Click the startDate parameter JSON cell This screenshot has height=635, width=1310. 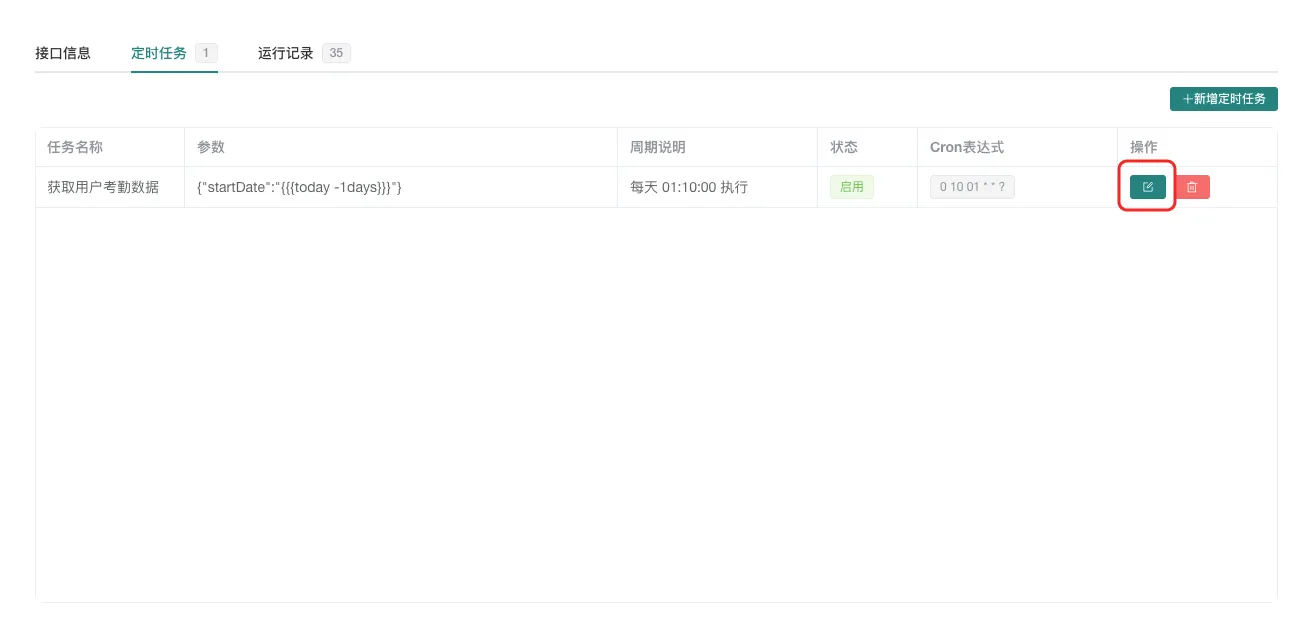click(299, 187)
